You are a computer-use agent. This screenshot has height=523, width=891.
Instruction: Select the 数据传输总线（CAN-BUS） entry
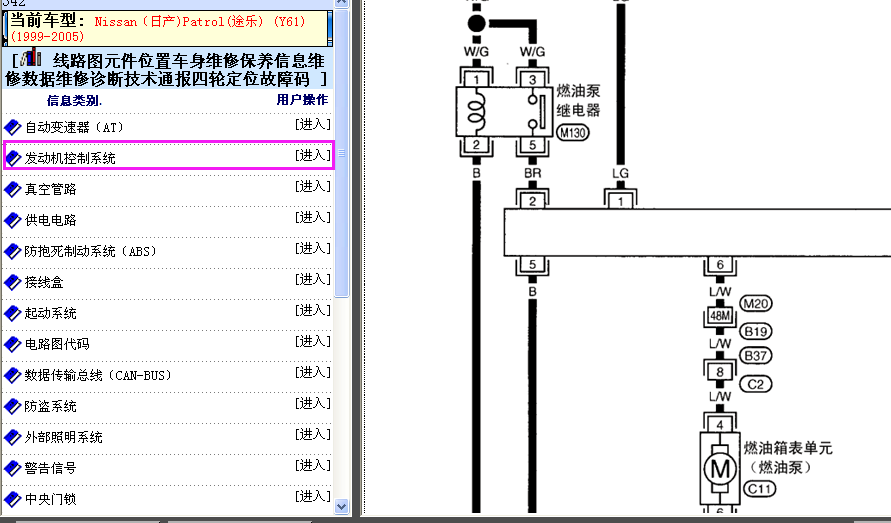pos(98,375)
